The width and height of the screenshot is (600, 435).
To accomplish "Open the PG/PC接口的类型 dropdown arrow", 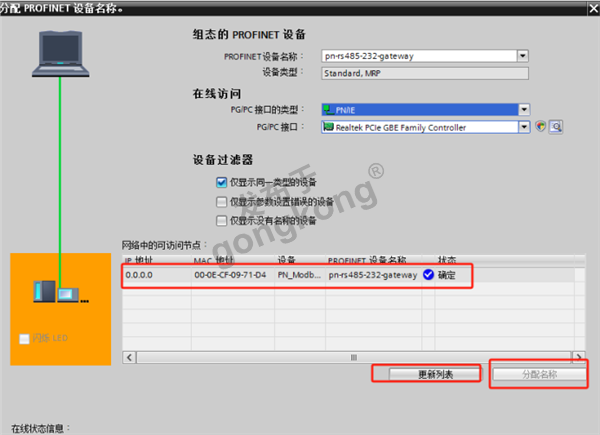I will [524, 110].
